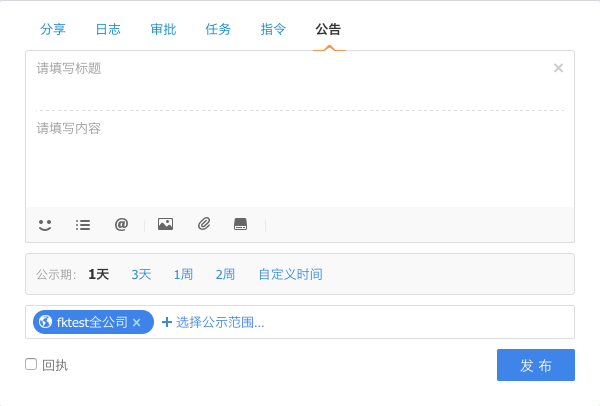Select the 1天 display period
Viewport: 600px width, 406px height.
click(98, 274)
